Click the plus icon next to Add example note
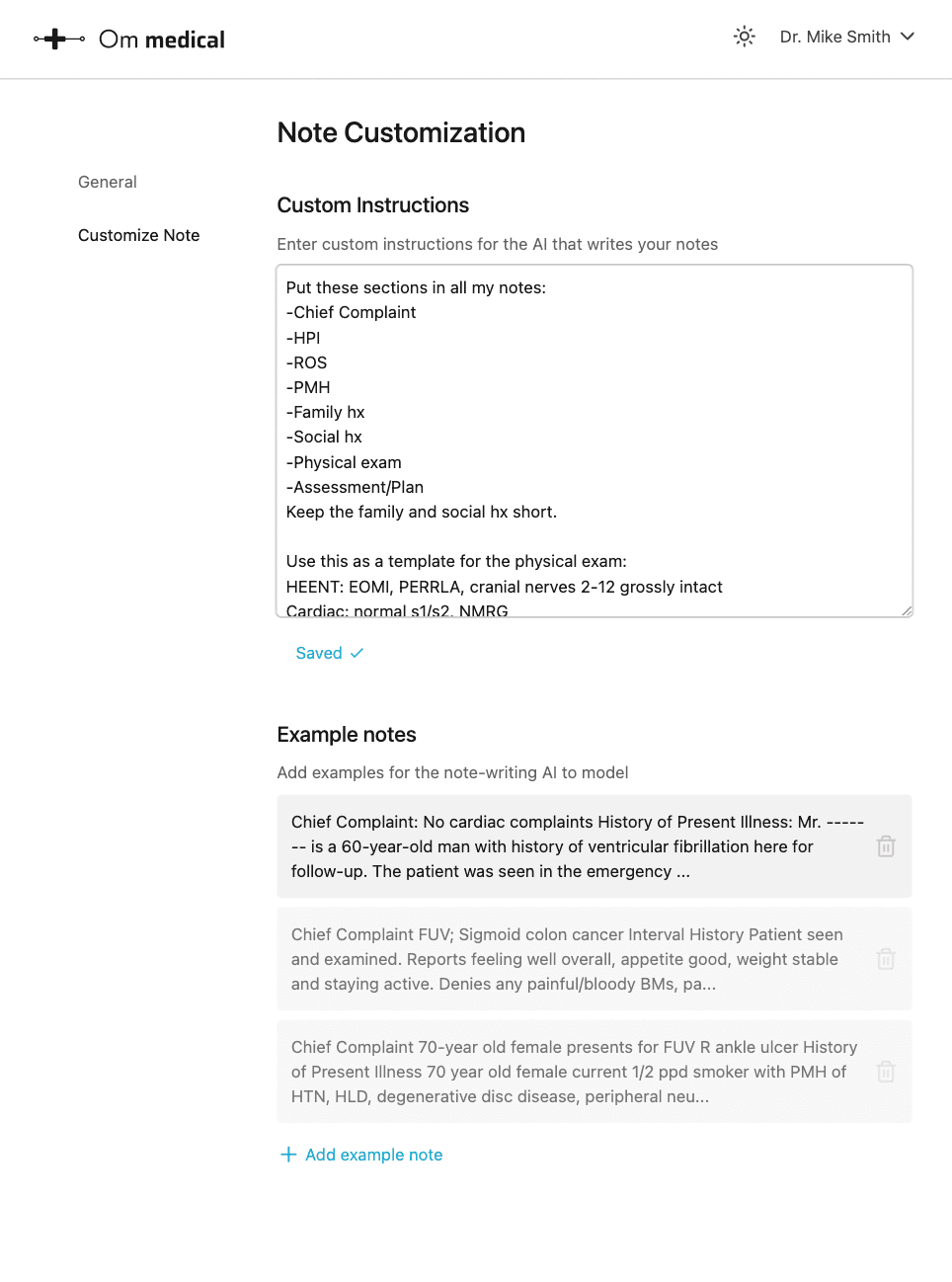Viewport: 952px width, 1282px height. coord(287,1154)
